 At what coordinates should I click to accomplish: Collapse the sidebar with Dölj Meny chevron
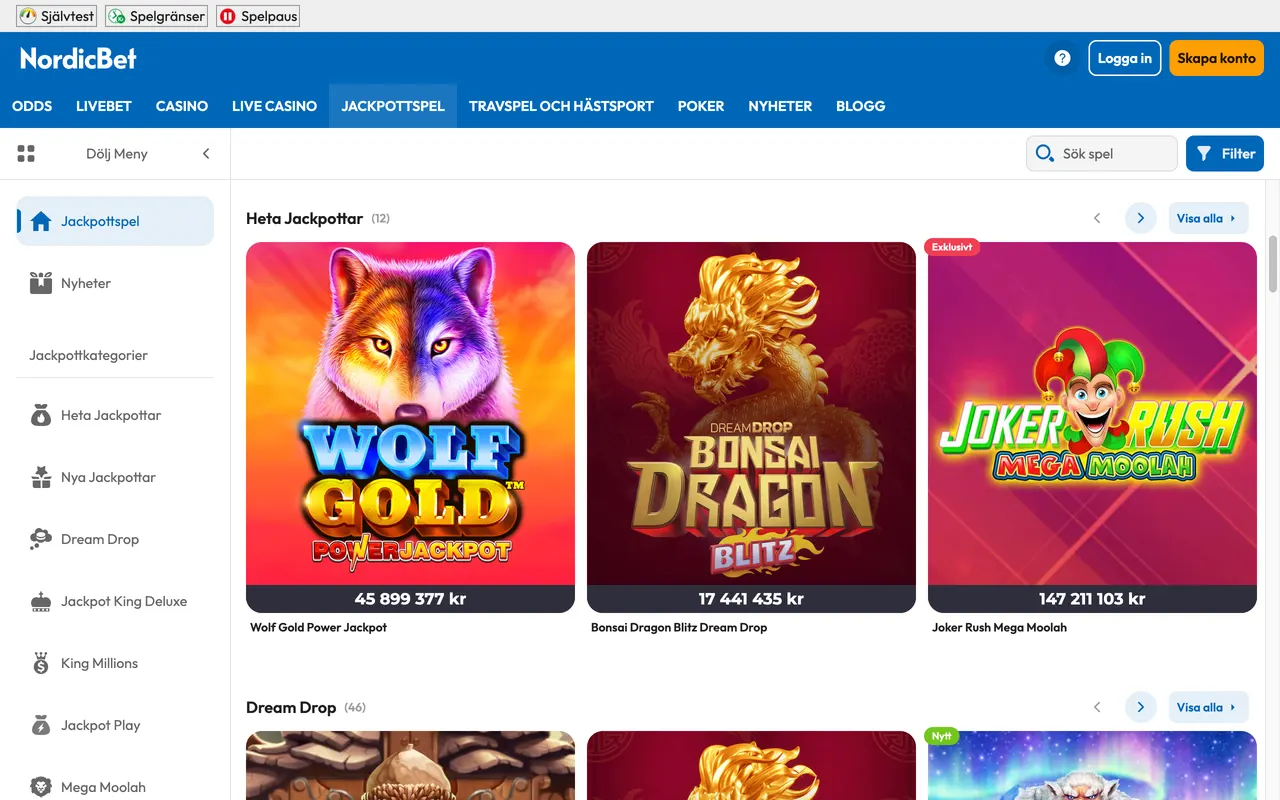coord(206,153)
